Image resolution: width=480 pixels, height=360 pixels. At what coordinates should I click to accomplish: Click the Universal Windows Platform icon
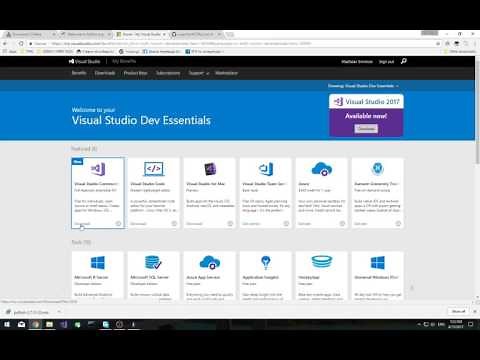coord(378,263)
